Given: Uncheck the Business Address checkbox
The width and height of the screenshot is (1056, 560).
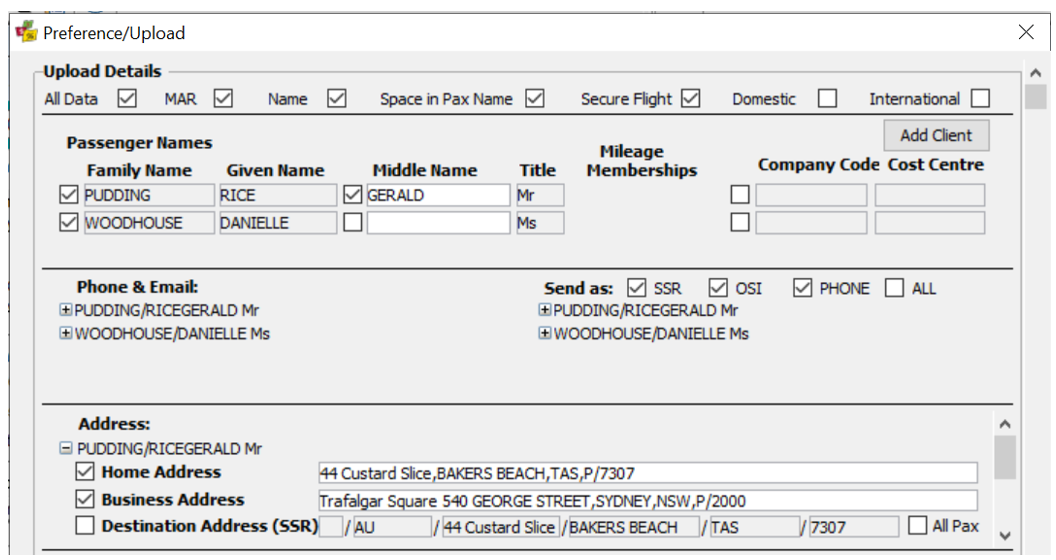Looking at the screenshot, I should coord(85,499).
